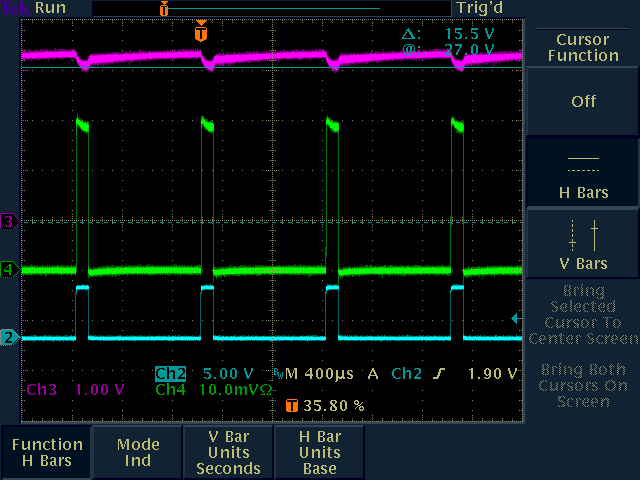The width and height of the screenshot is (640, 480).
Task: Click channel 4 ground reference marker
Action: coord(9,270)
